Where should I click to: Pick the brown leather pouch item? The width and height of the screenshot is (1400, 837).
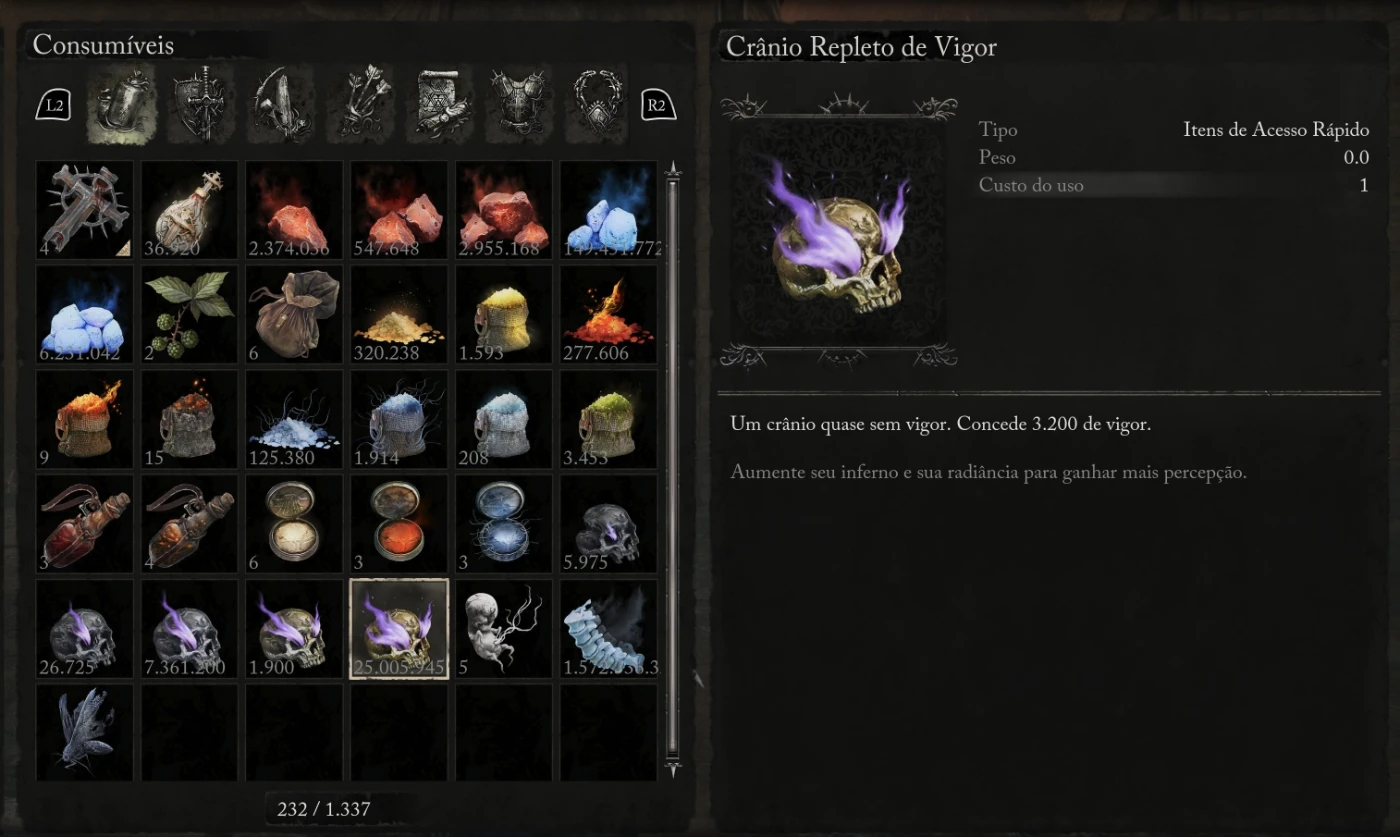tap(294, 315)
